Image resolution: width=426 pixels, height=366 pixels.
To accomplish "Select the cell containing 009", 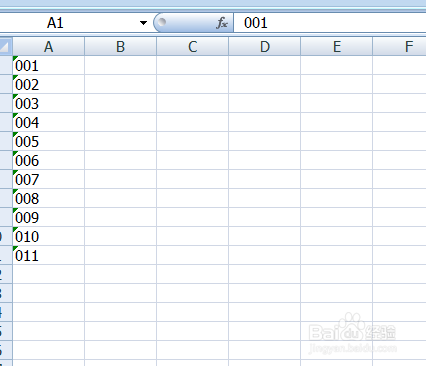I will click(48, 217).
